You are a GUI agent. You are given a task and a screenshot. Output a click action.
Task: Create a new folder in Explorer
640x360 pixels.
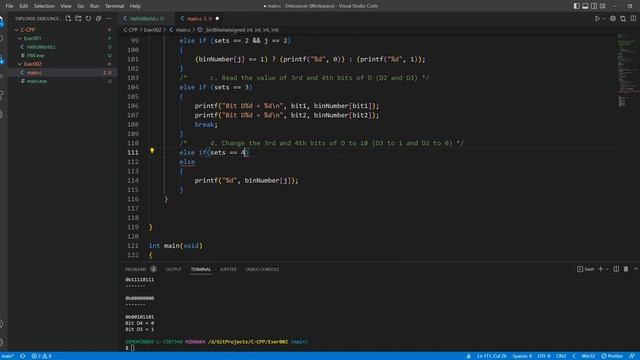point(78,18)
